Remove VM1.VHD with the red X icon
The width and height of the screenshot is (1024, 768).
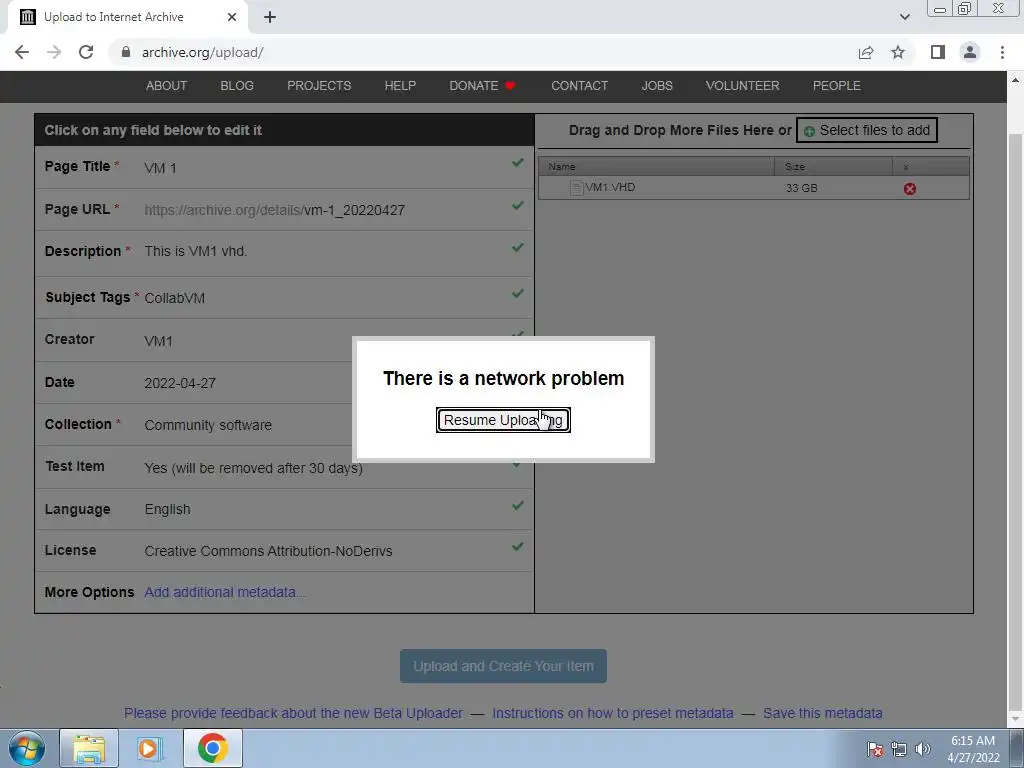(909, 189)
